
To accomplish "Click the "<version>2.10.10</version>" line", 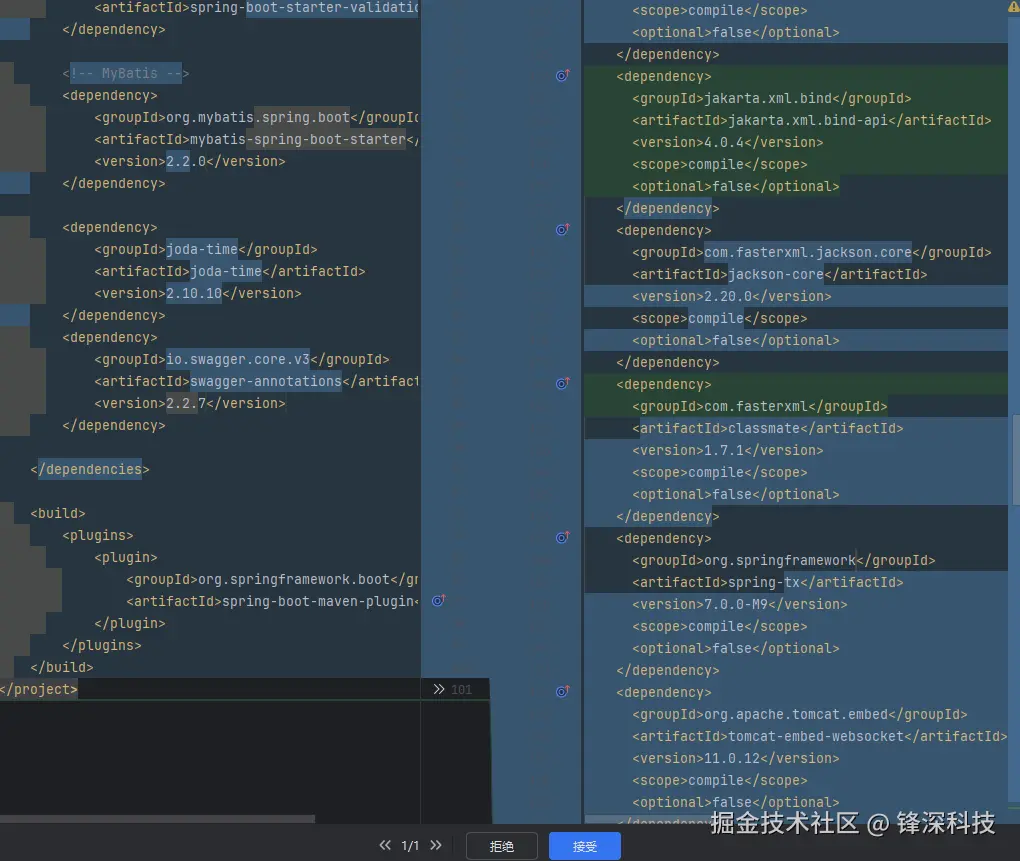I will click(x=198, y=293).
